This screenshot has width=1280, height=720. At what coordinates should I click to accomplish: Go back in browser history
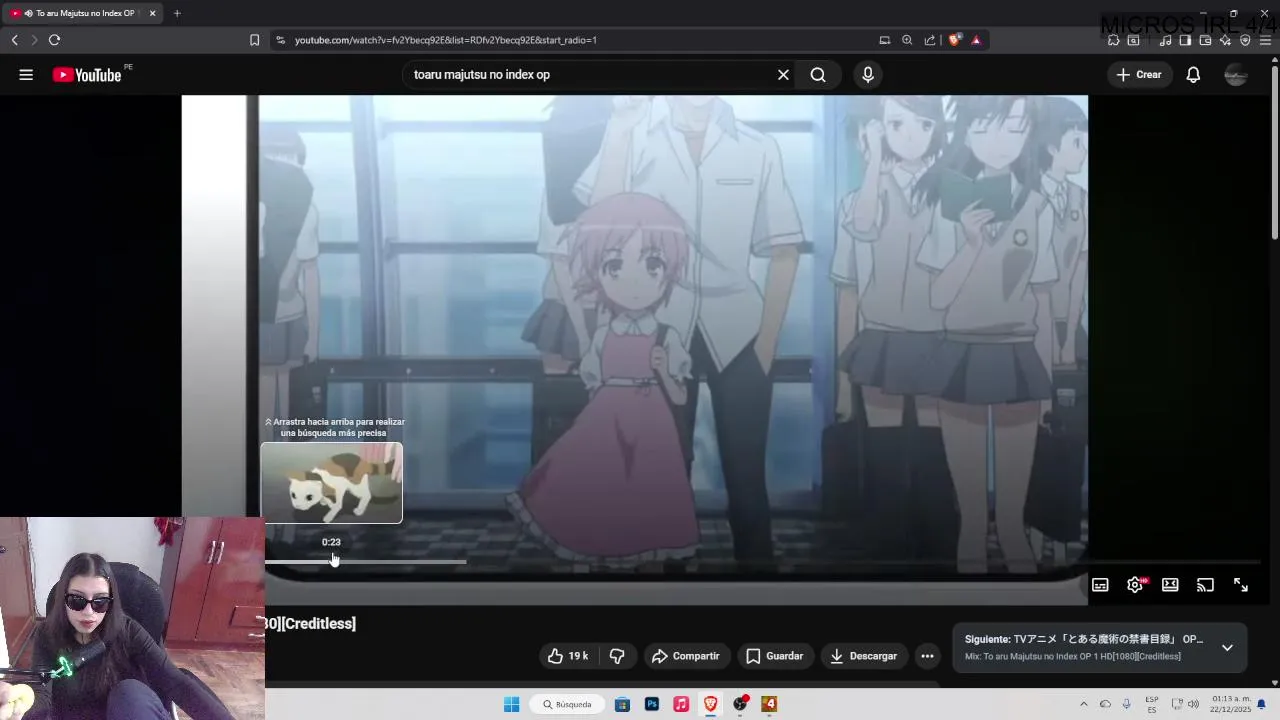pos(14,40)
